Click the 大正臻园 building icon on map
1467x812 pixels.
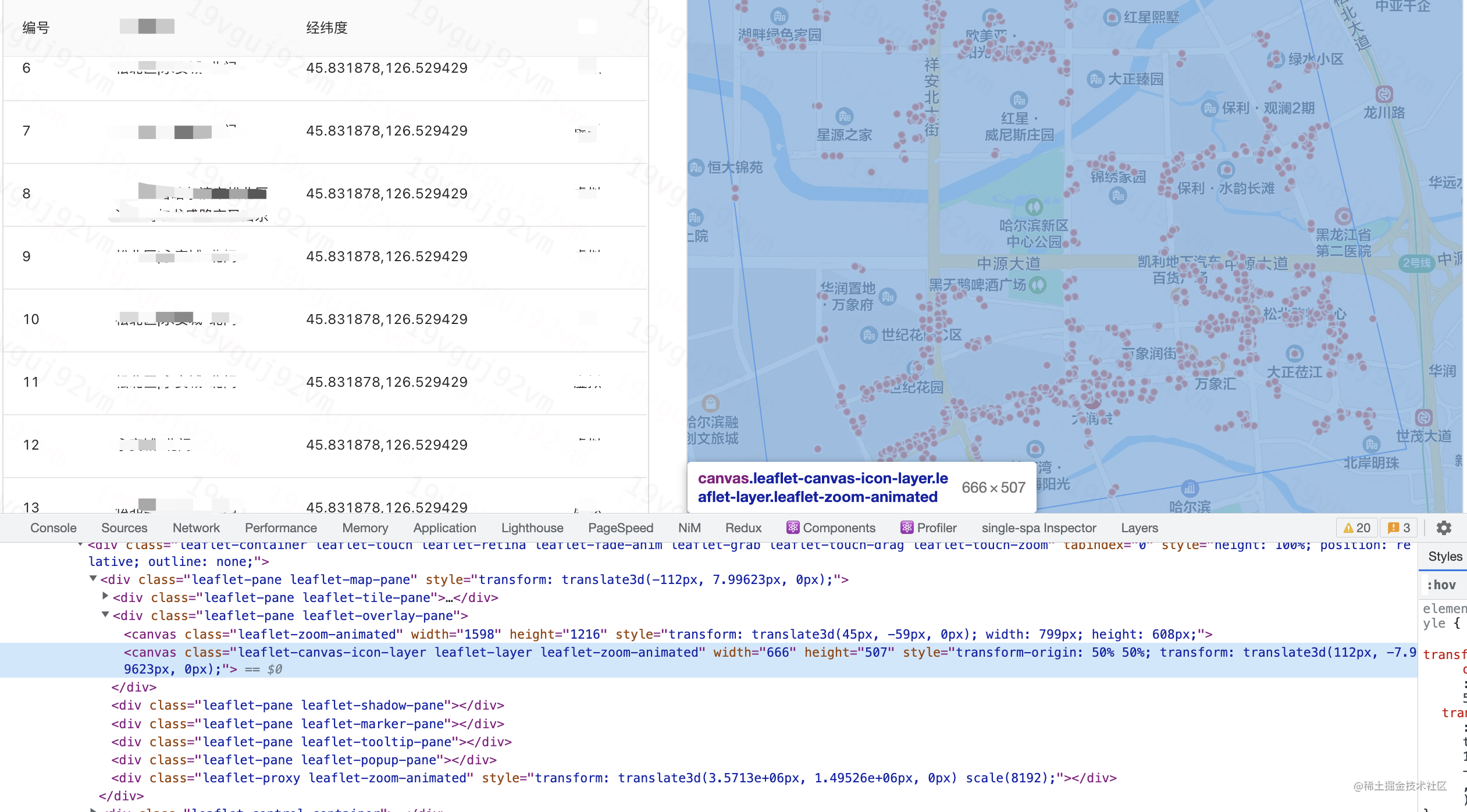tap(1096, 79)
